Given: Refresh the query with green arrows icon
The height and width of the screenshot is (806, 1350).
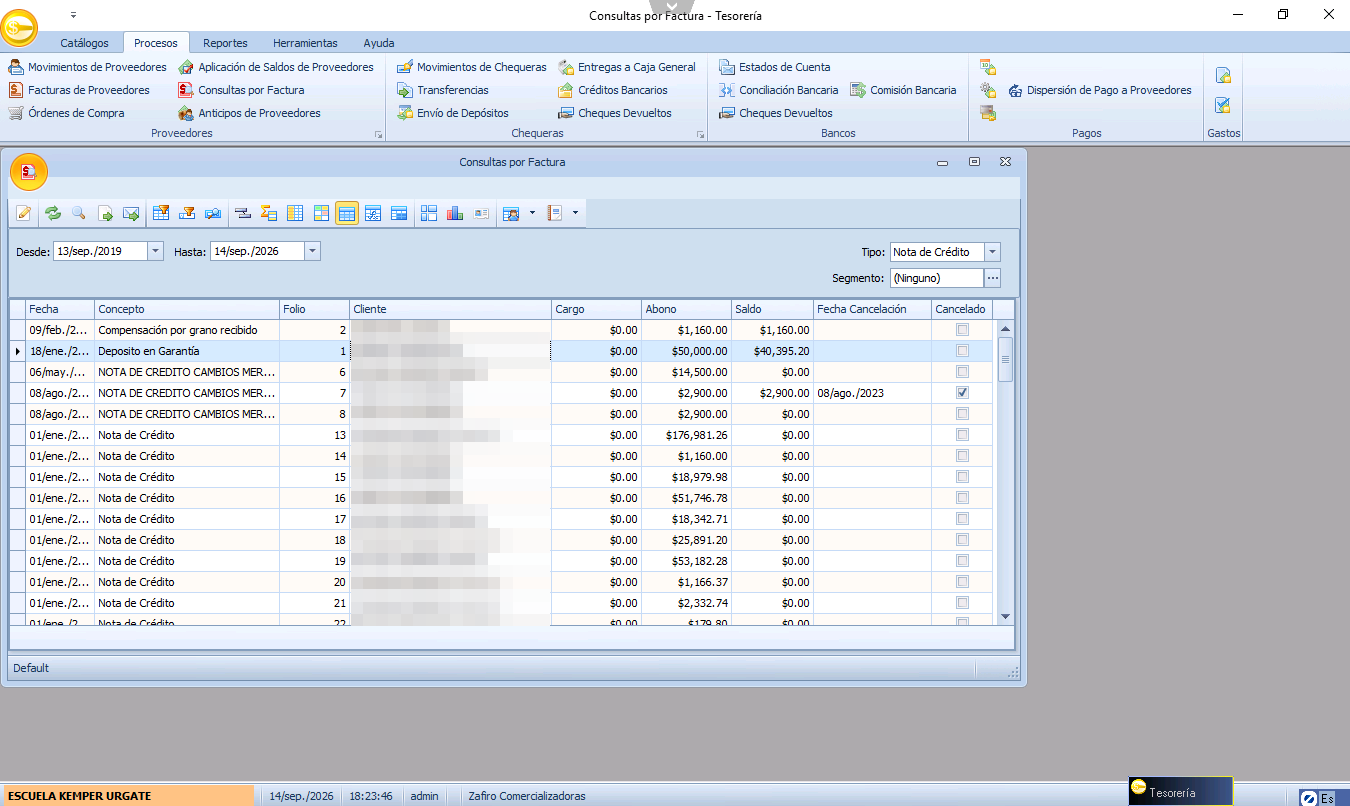Looking at the screenshot, I should [x=53, y=213].
